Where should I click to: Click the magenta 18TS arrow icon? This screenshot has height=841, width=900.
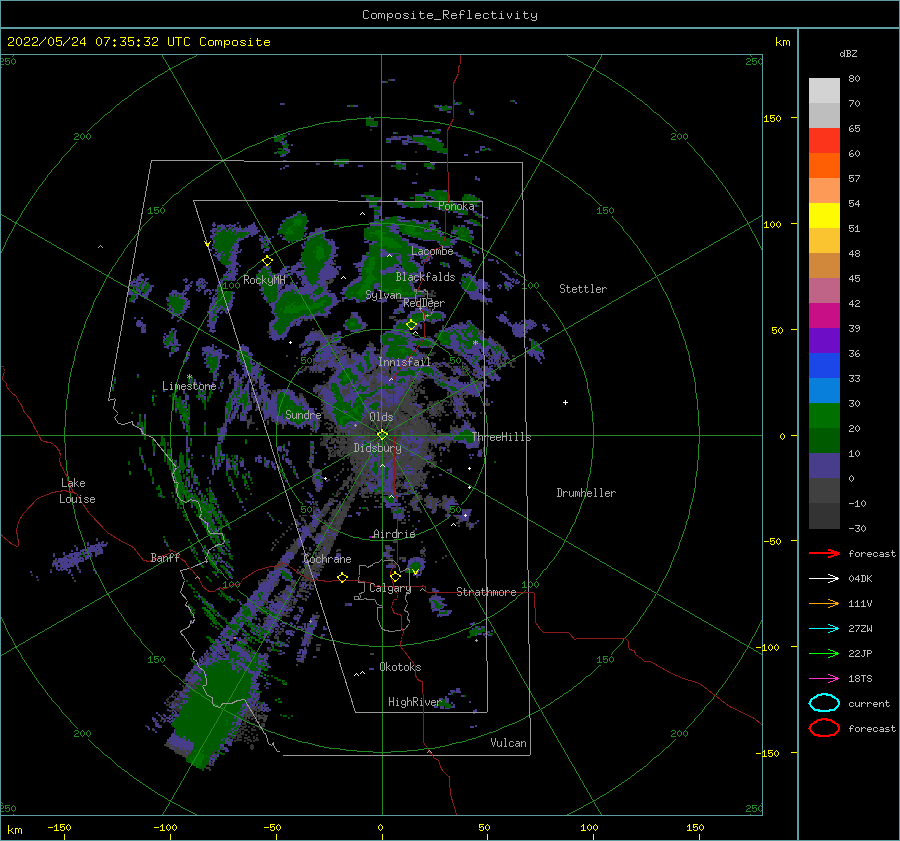click(x=824, y=679)
